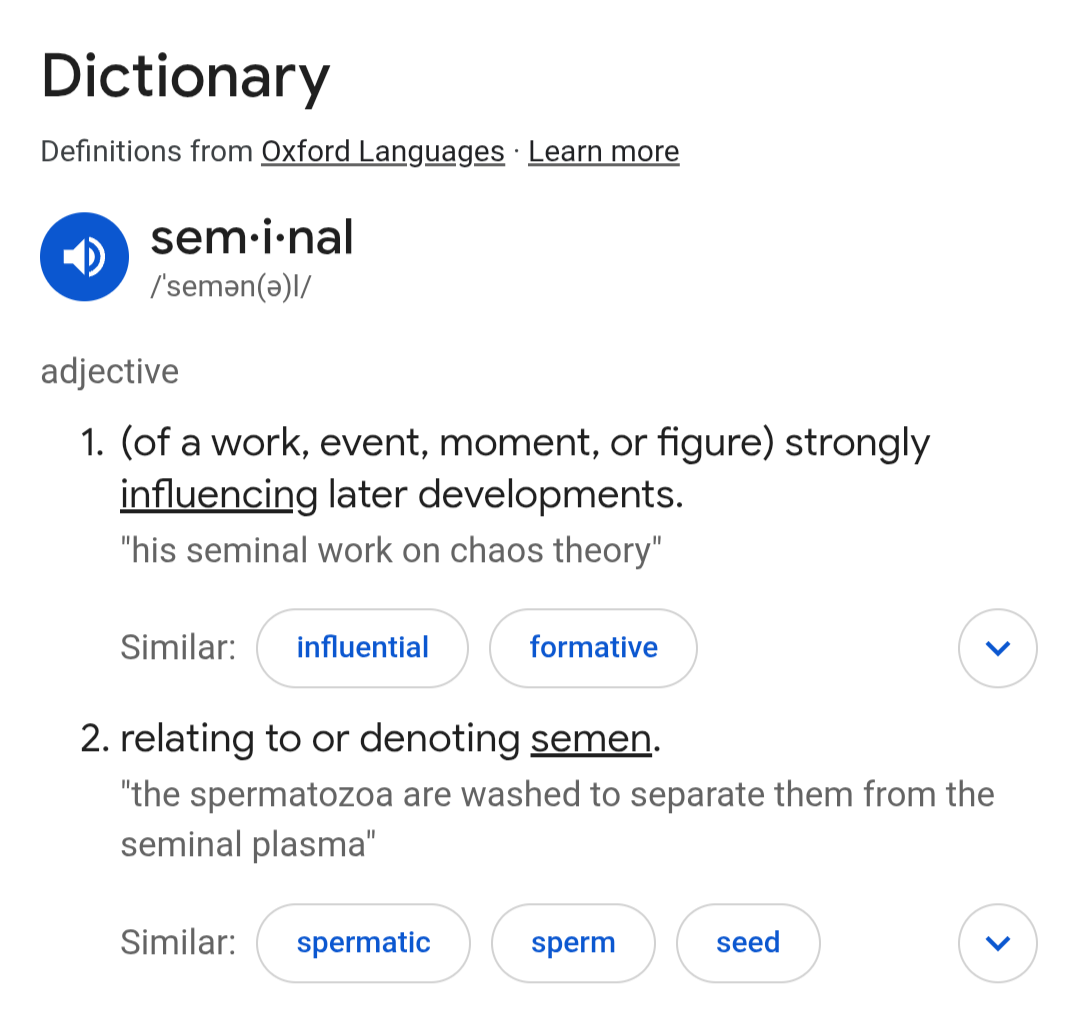
Task: Select the spermatic synonym chip
Action: 363,943
